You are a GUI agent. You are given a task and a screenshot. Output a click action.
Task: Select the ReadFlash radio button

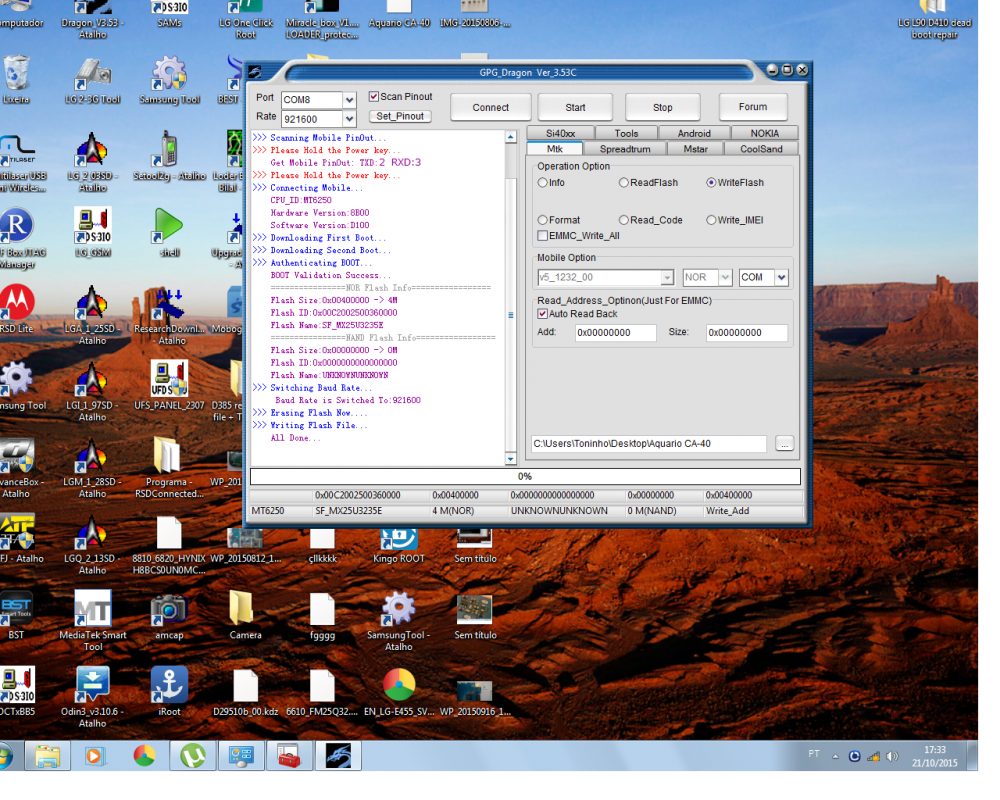[x=624, y=183]
